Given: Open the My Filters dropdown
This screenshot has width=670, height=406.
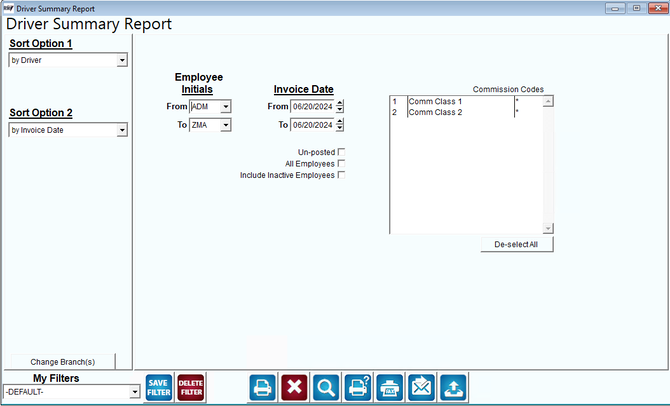Looking at the screenshot, I should [x=135, y=391].
